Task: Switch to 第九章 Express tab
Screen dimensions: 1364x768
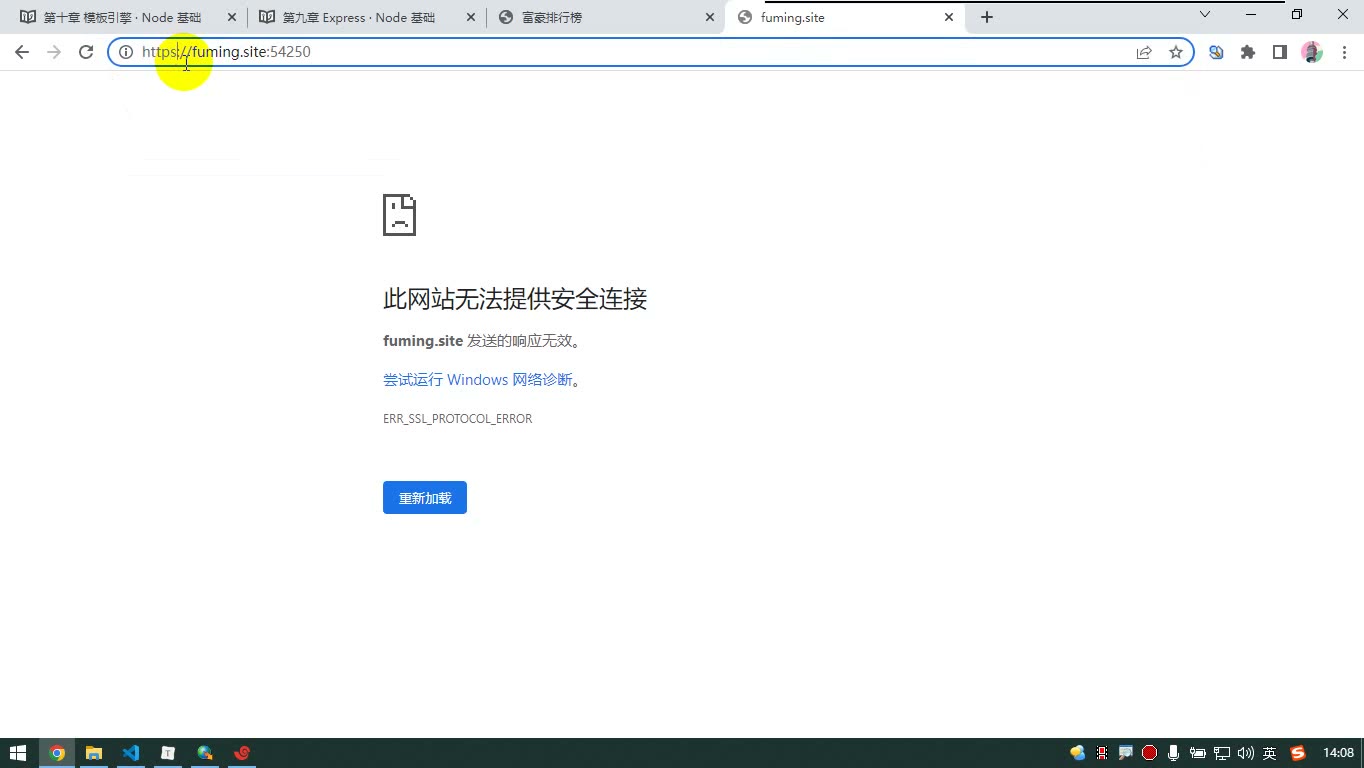Action: click(x=359, y=18)
